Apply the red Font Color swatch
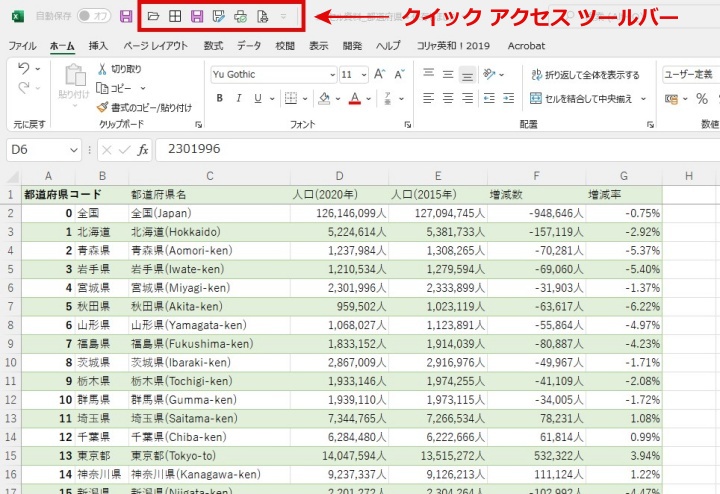Viewport: 720px width, 494px height. [x=354, y=98]
